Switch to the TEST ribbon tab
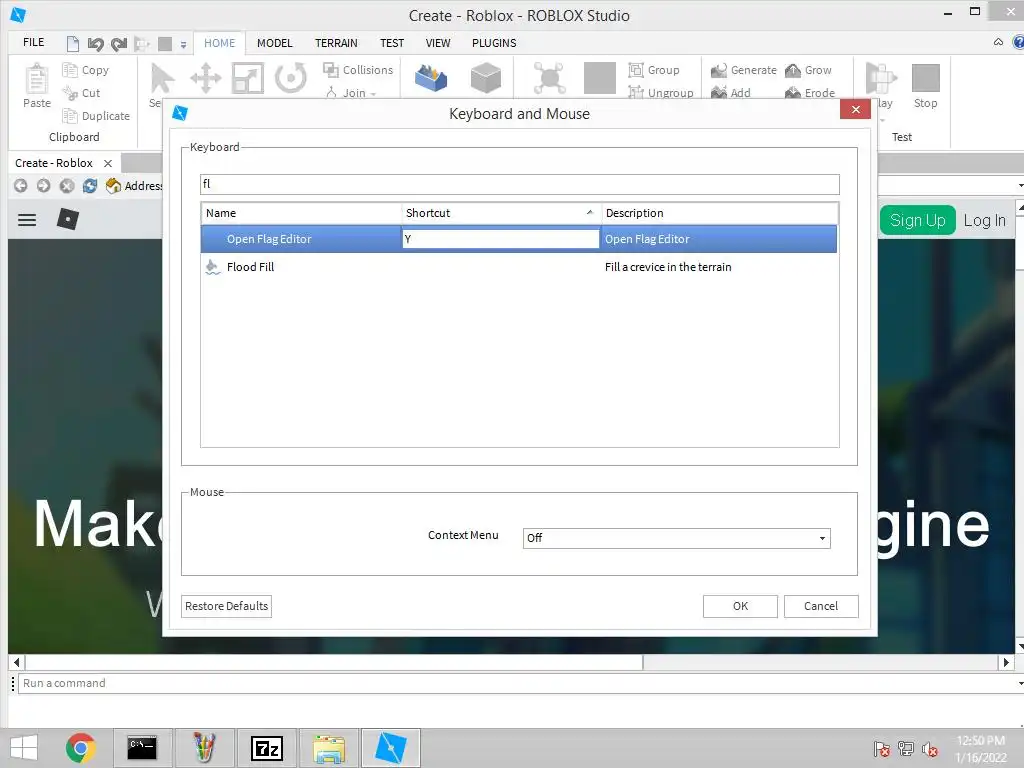 tap(392, 43)
